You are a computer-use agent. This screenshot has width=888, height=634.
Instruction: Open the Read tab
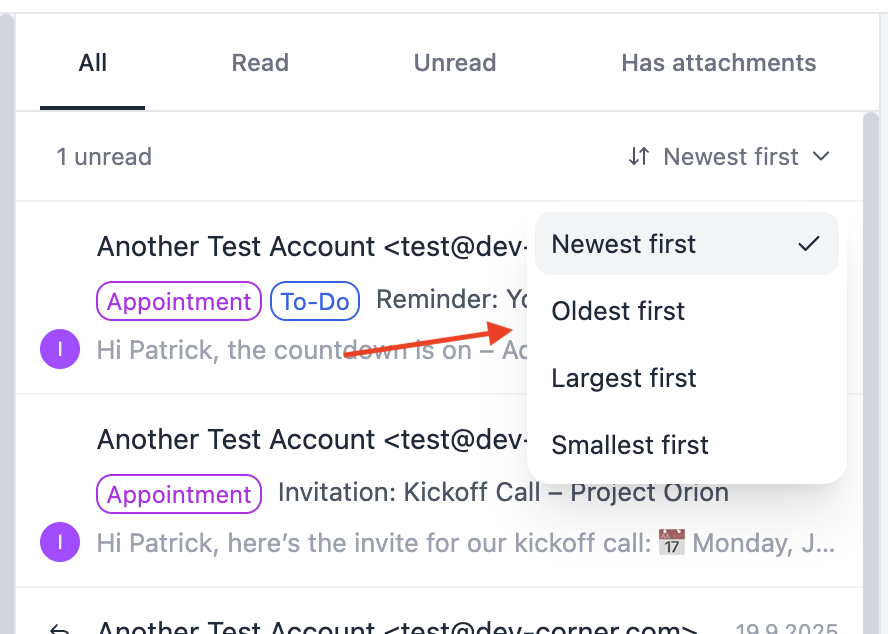[260, 63]
